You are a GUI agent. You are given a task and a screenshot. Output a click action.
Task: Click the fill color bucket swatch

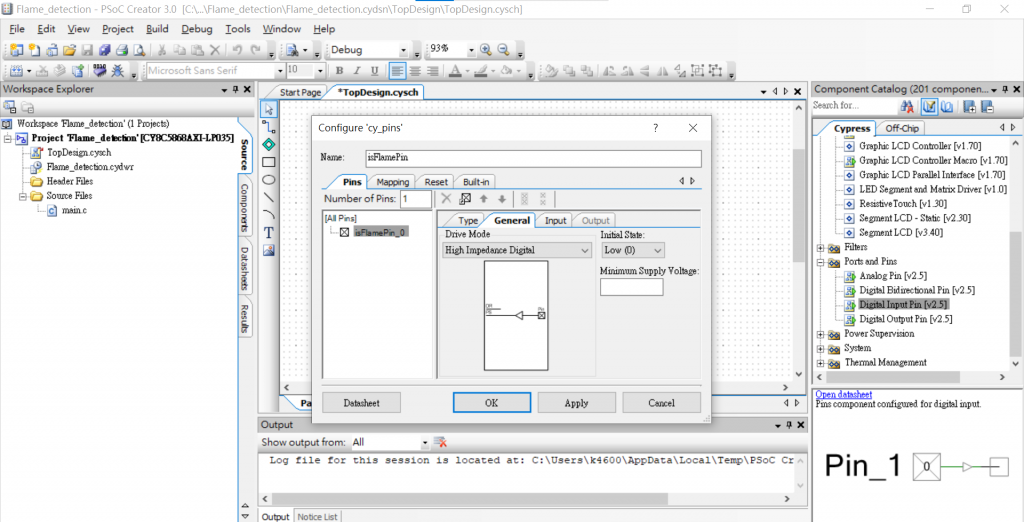[507, 71]
